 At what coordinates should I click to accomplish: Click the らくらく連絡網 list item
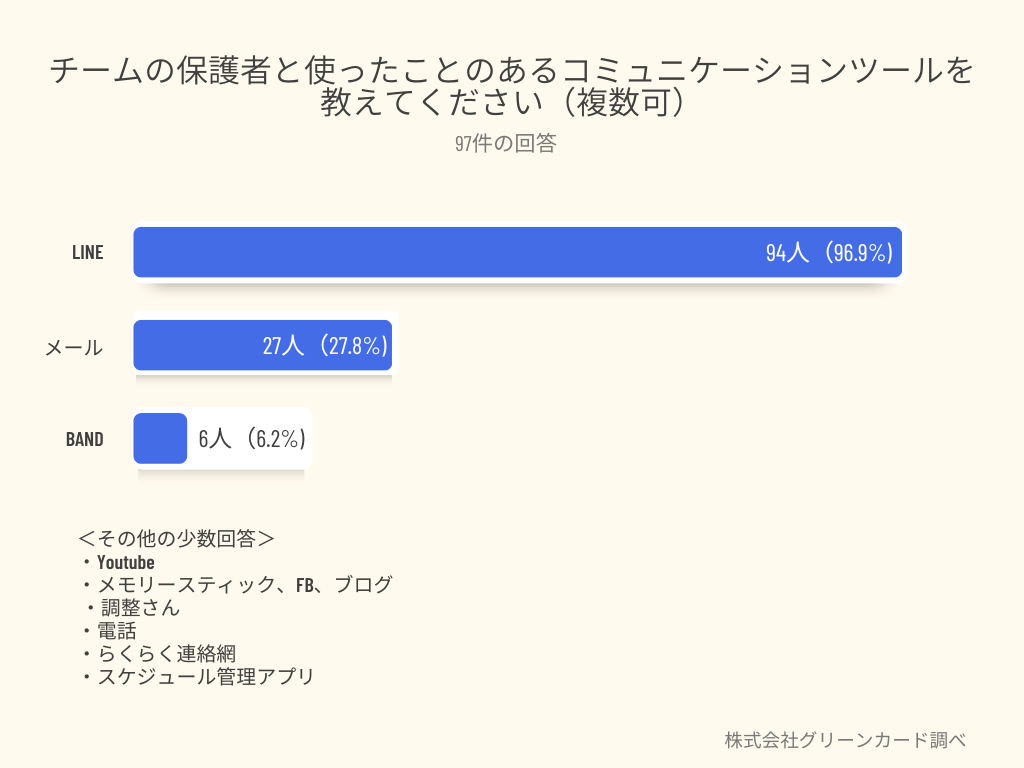point(166,654)
